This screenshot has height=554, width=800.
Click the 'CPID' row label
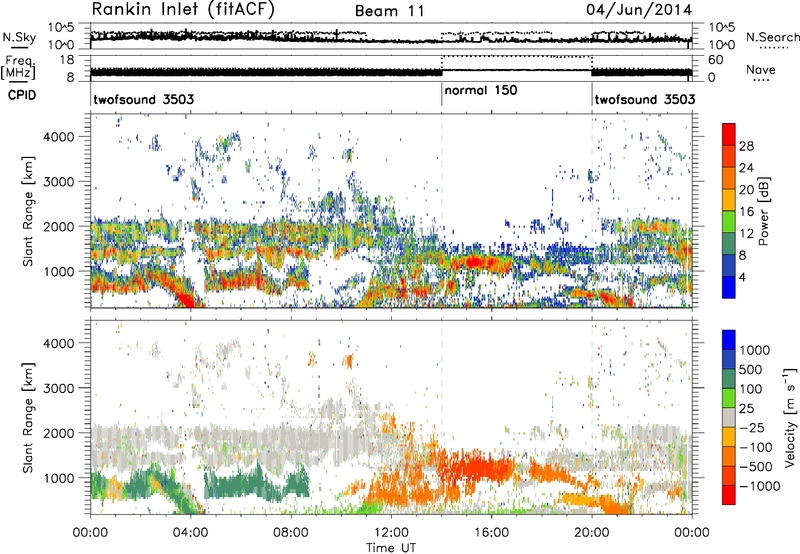pyautogui.click(x=22, y=95)
